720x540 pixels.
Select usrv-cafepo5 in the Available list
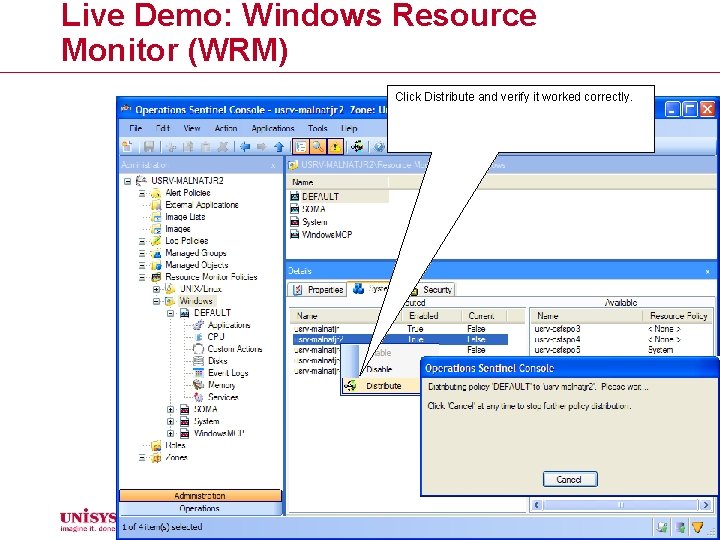[557, 350]
